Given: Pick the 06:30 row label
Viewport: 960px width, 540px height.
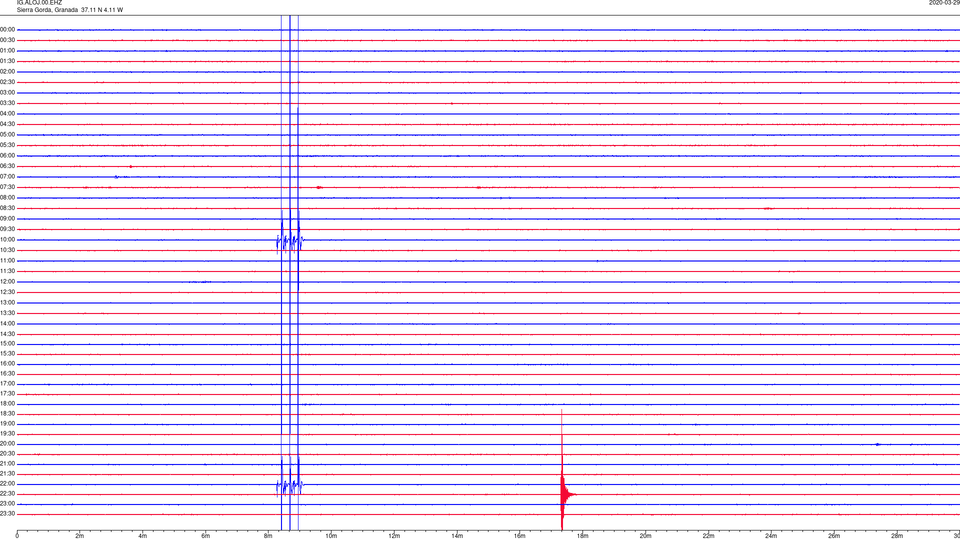Looking at the screenshot, I should click(x=8, y=166).
